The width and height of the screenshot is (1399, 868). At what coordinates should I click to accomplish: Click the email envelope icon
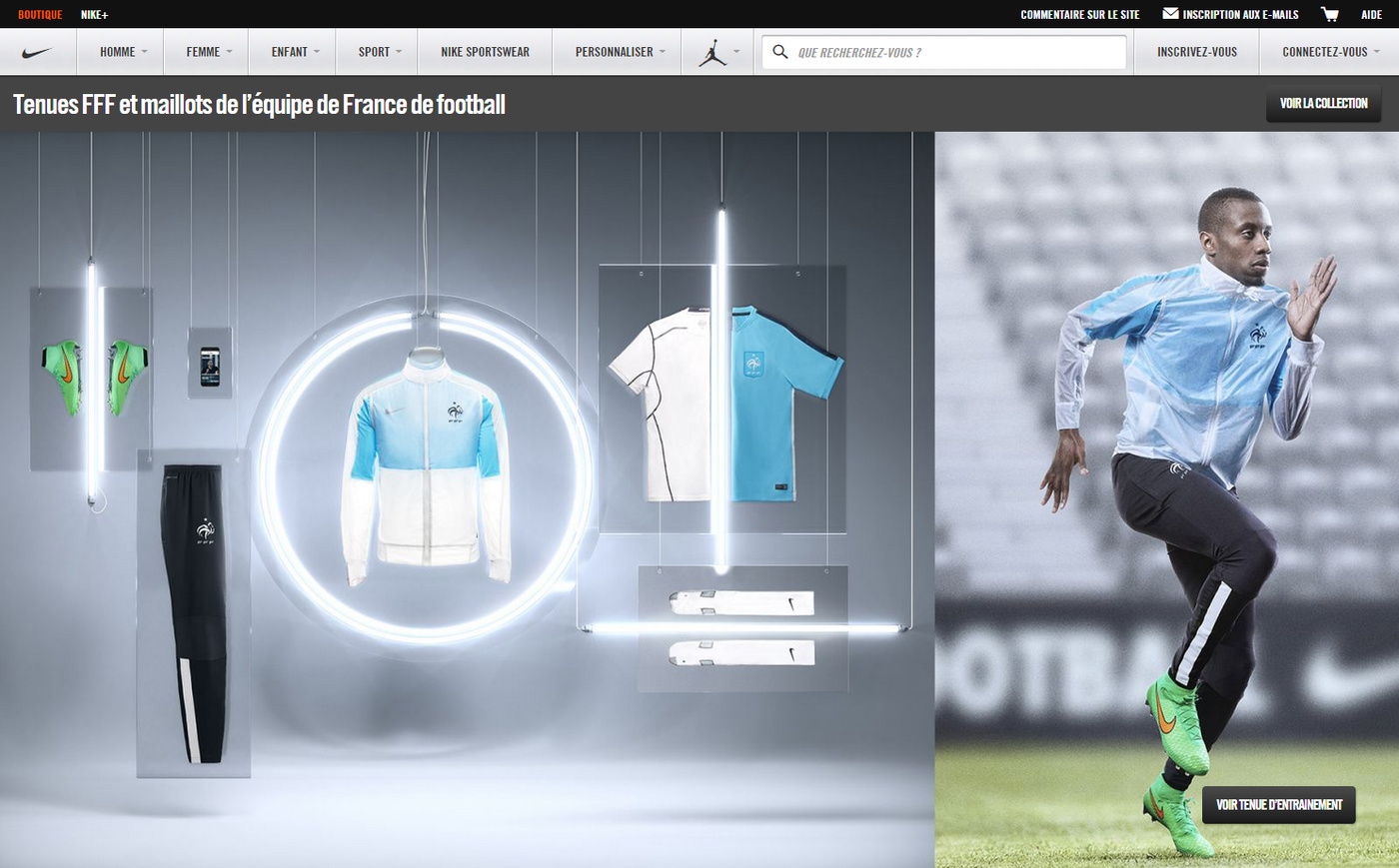1170,14
